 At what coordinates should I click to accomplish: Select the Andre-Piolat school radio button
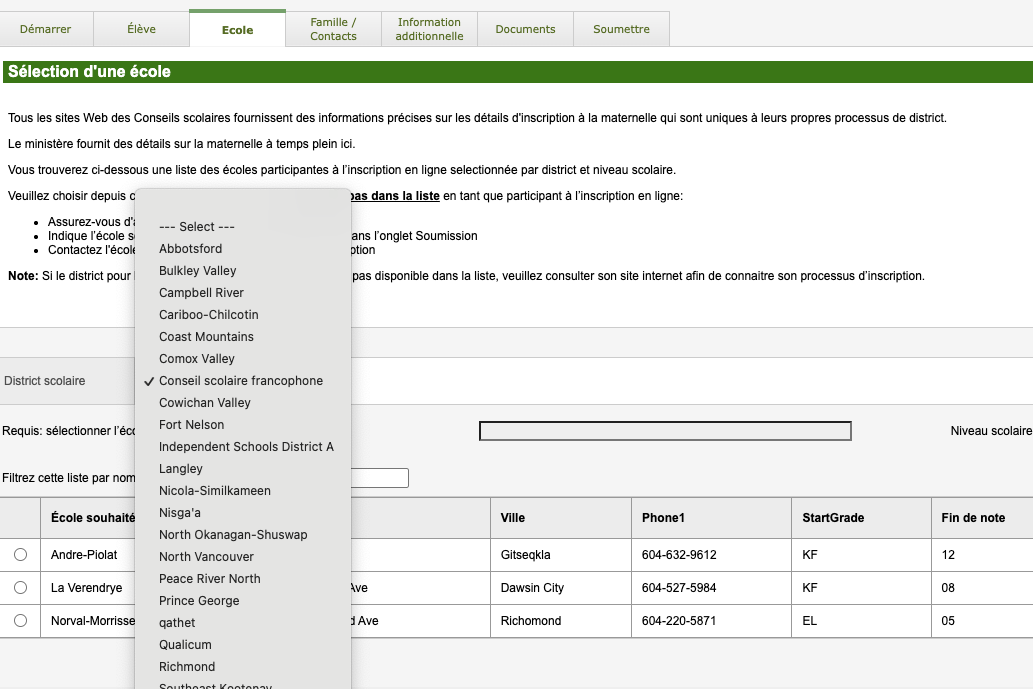pos(20,555)
